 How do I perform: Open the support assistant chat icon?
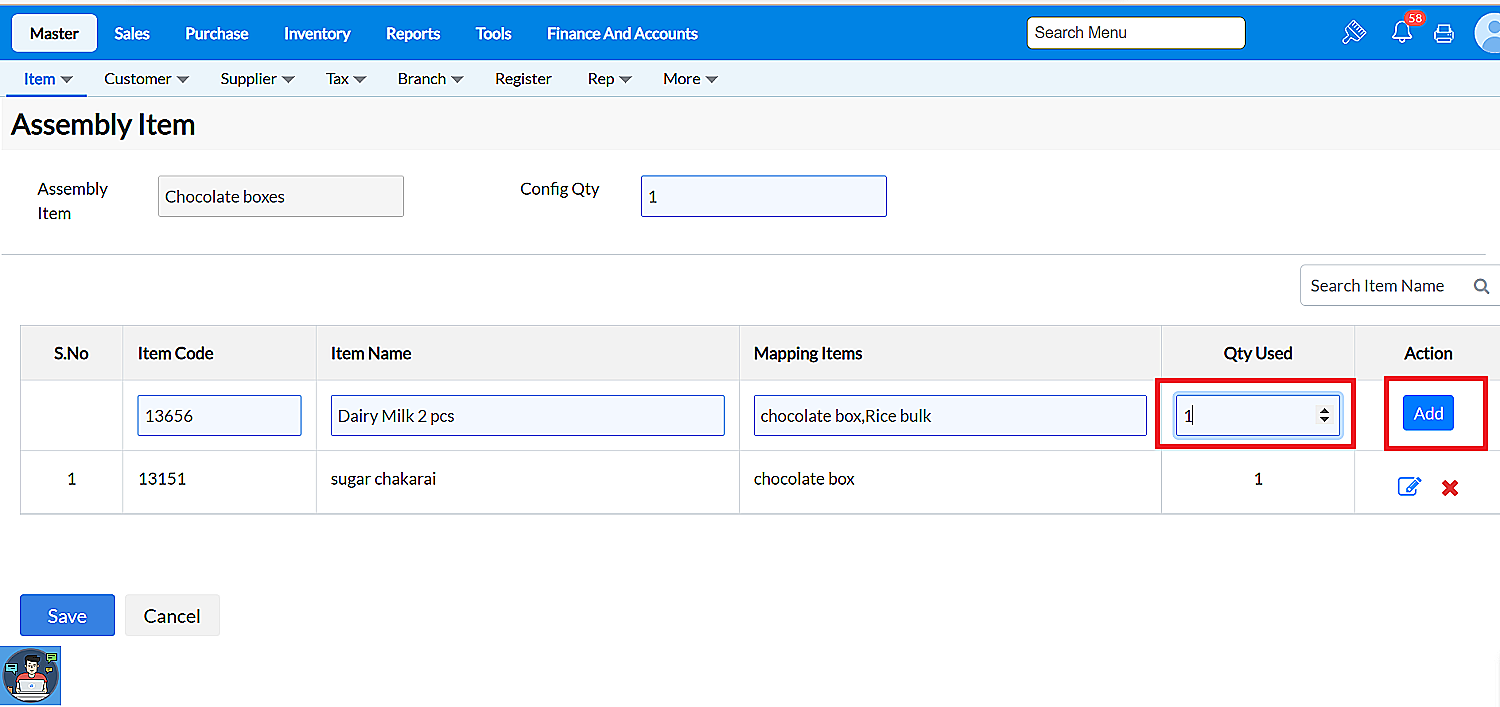click(x=31, y=676)
